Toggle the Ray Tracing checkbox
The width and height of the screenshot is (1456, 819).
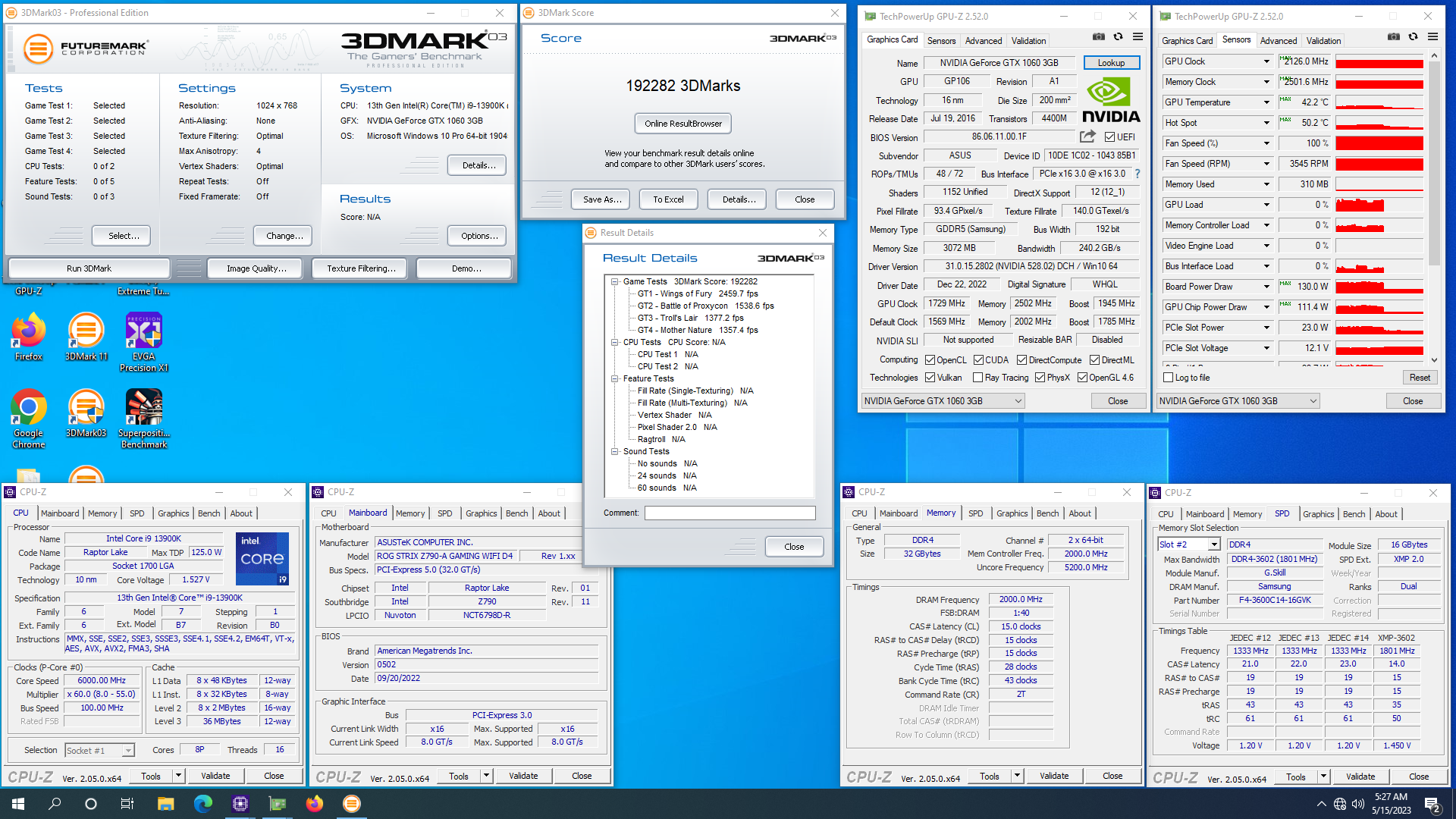click(x=978, y=378)
